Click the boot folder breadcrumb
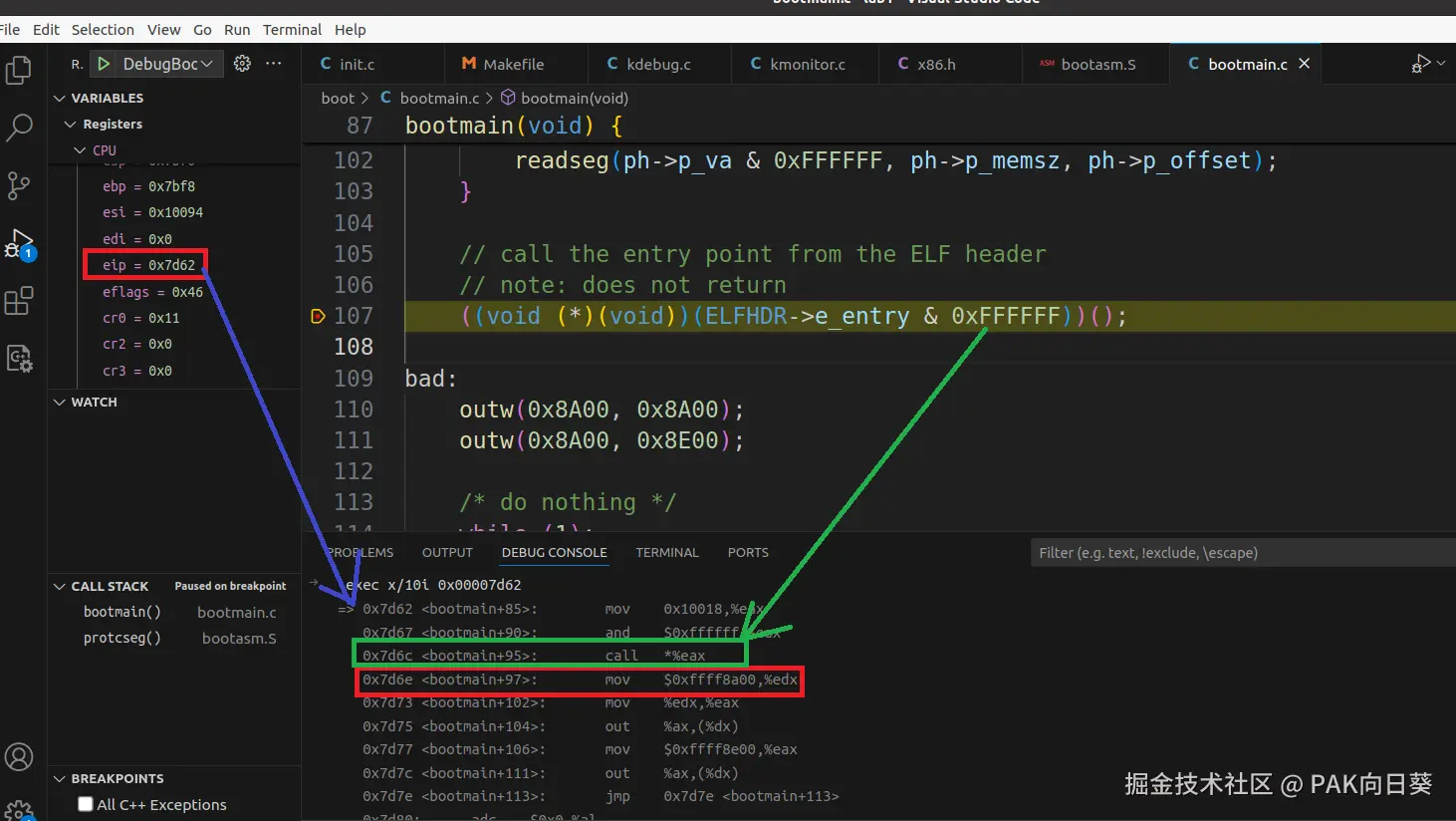The height and width of the screenshot is (821, 1456). coord(338,98)
